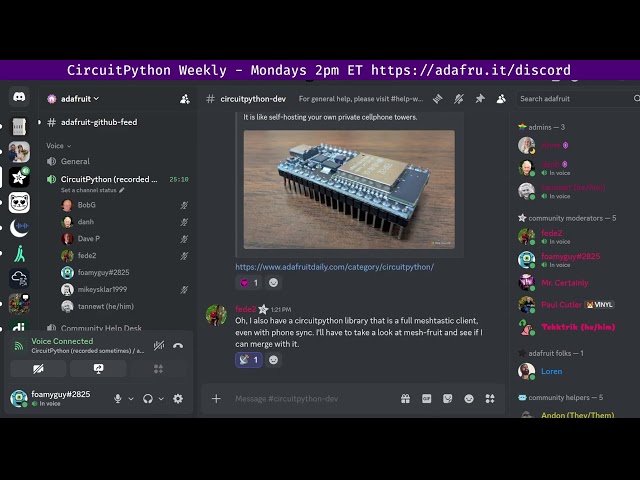Open Discord home direct messages icon
This screenshot has width=640, height=480.
[19, 97]
